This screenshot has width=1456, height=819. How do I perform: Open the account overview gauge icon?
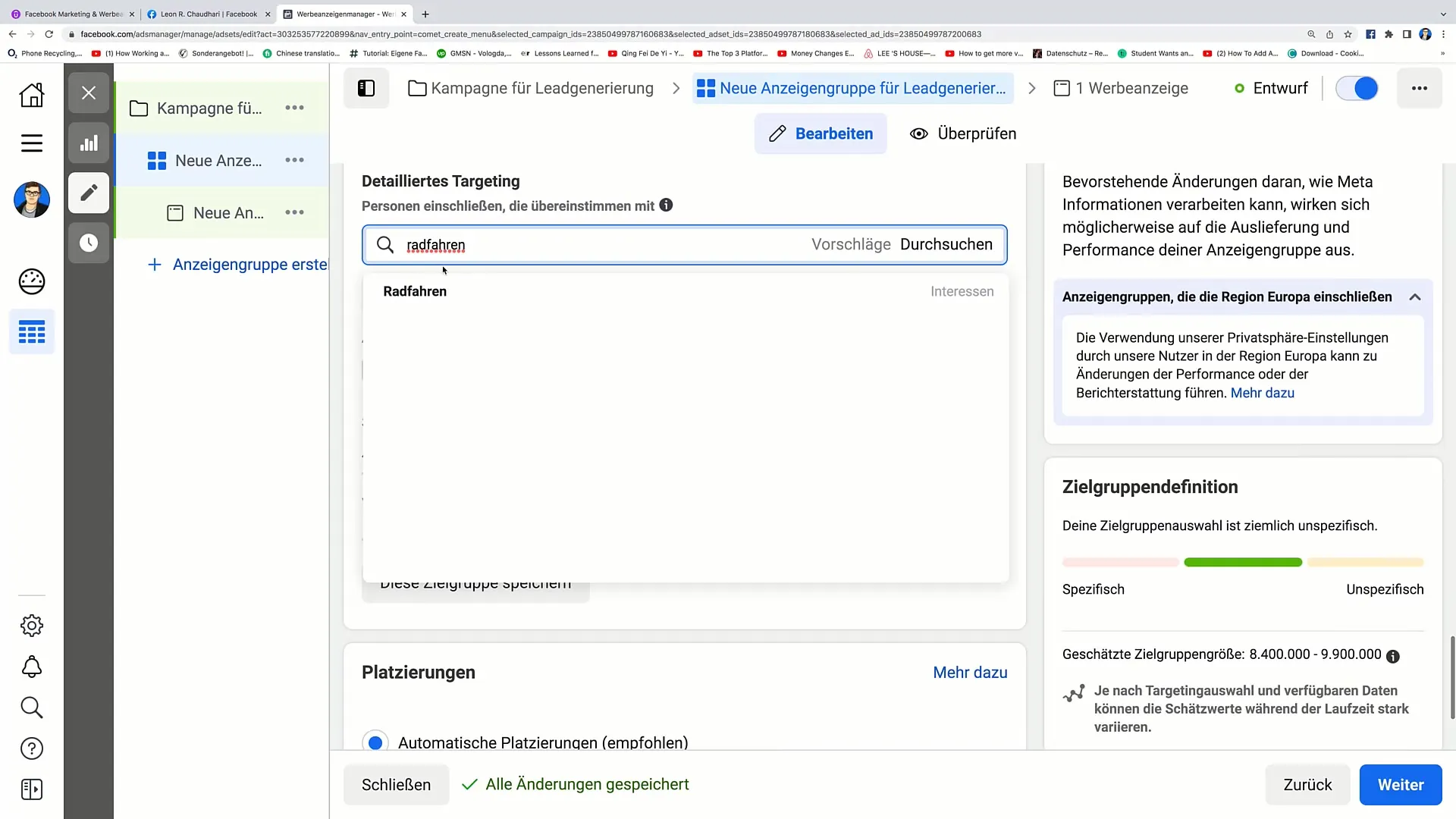32,281
